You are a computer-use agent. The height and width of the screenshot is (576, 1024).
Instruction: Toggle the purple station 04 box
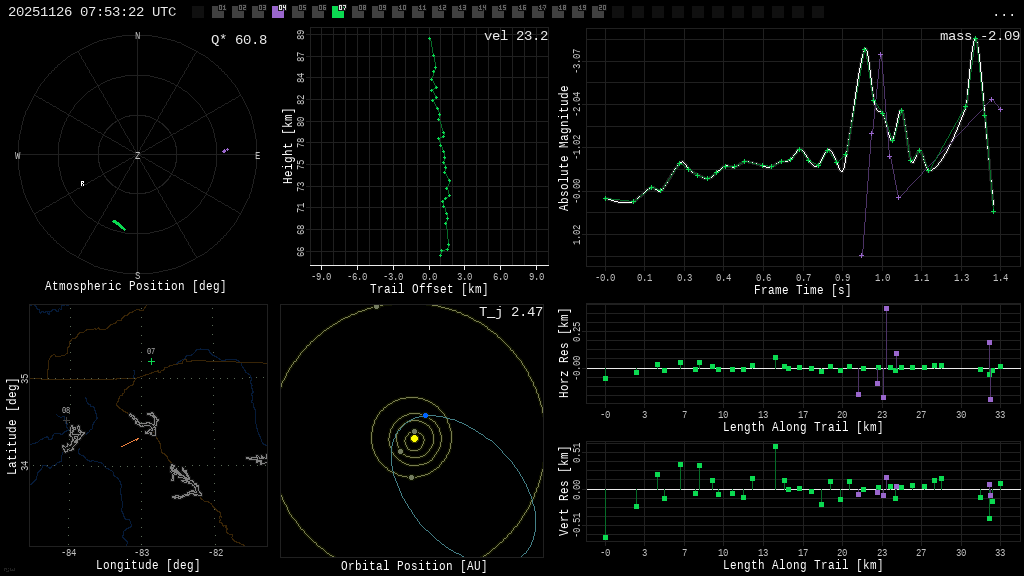coord(278,12)
